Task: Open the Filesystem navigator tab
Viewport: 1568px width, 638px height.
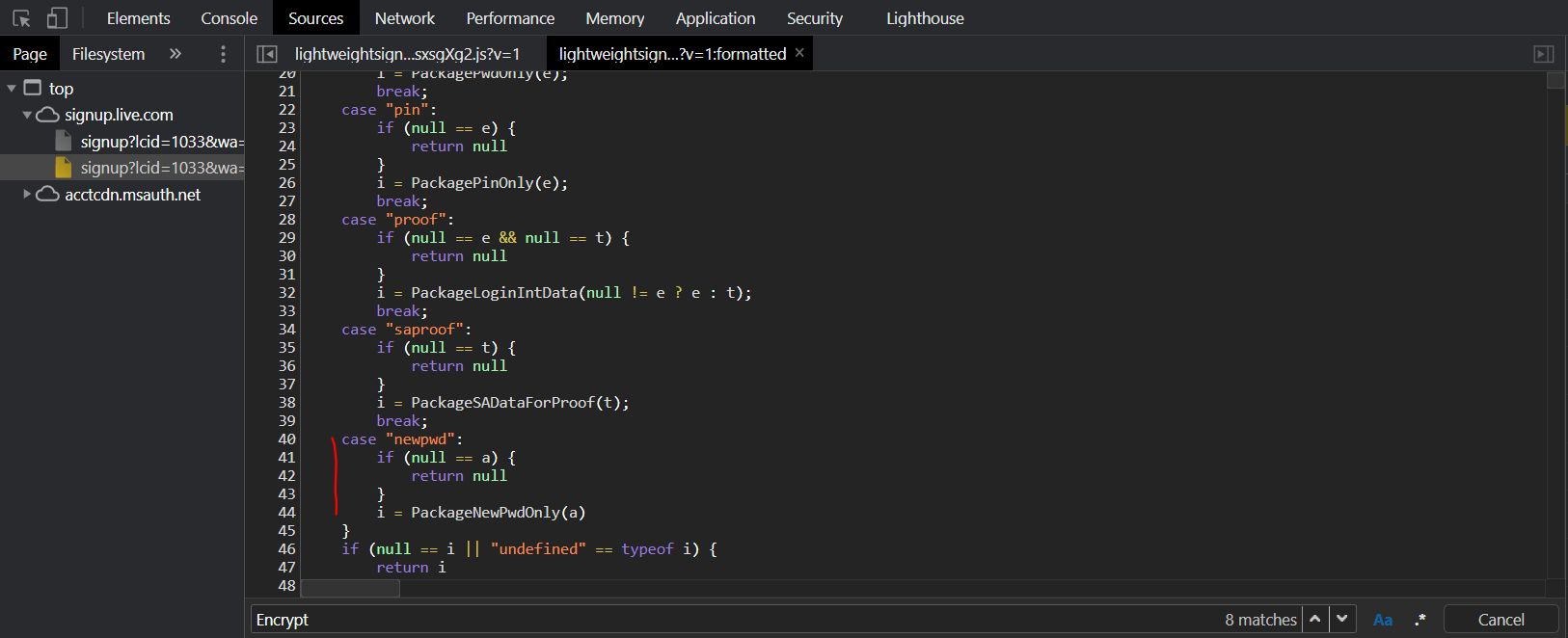Action: coord(108,54)
